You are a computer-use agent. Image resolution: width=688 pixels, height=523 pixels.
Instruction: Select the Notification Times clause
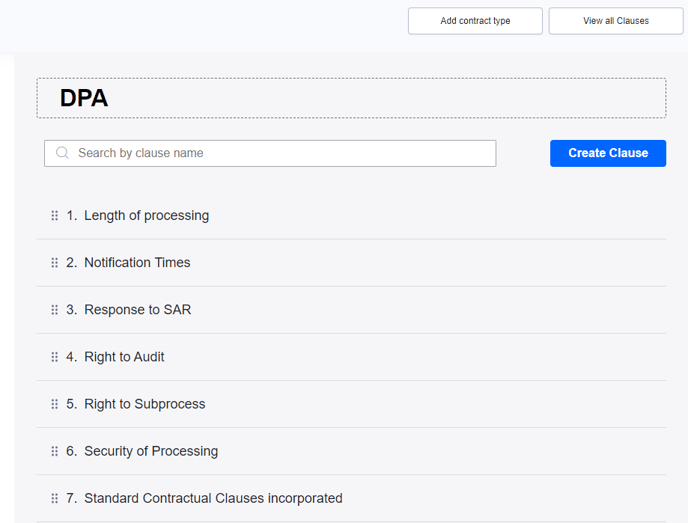tap(137, 263)
